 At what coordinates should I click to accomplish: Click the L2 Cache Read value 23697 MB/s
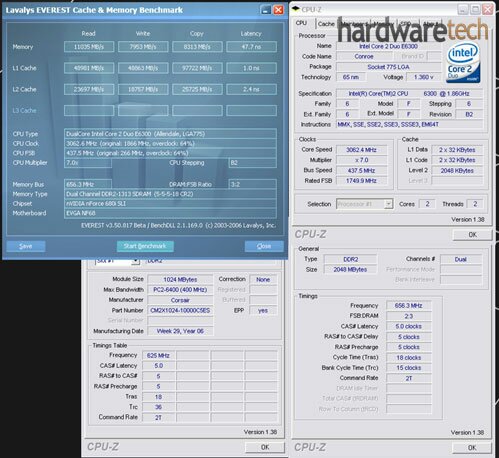89,89
